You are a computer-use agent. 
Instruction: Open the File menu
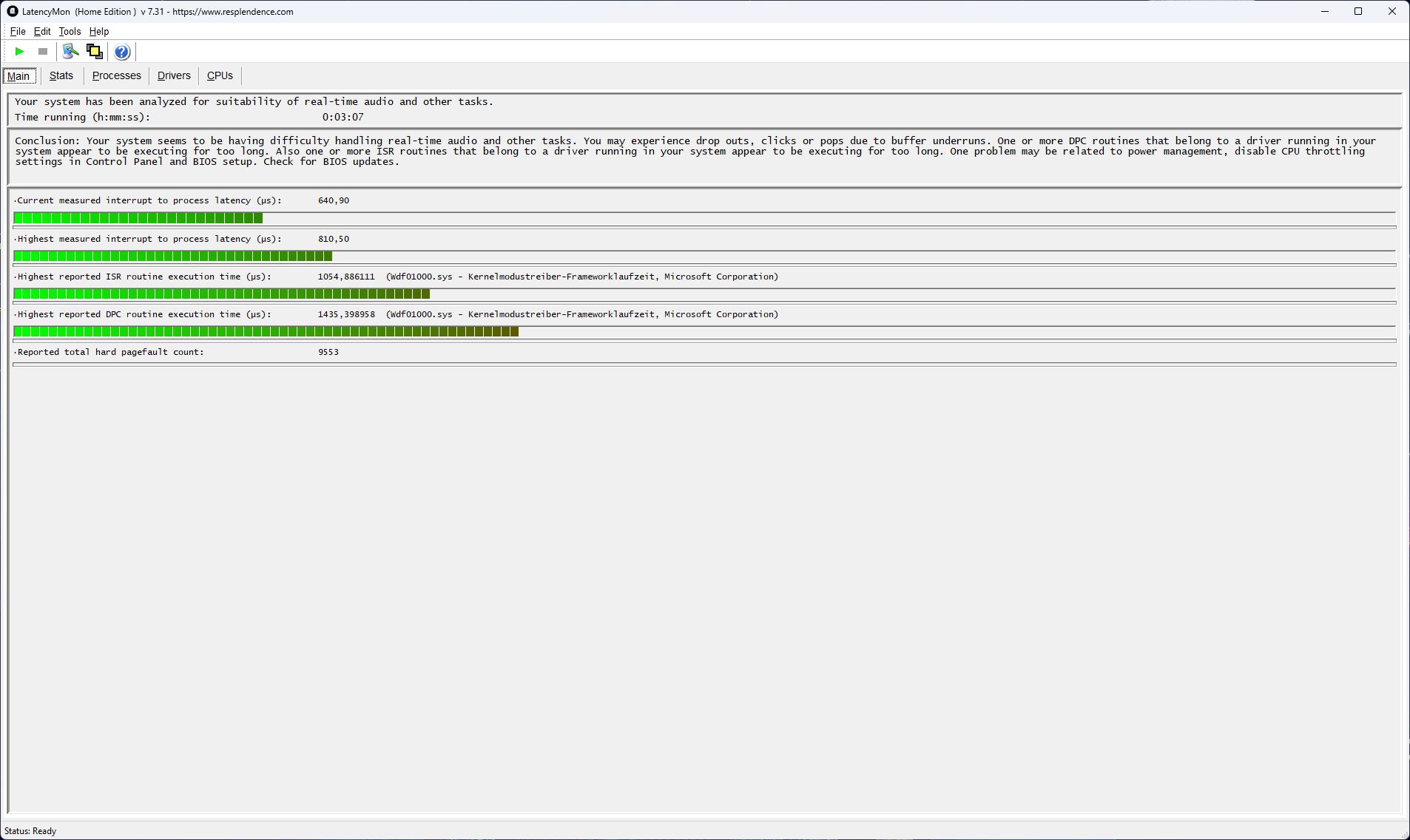(18, 31)
